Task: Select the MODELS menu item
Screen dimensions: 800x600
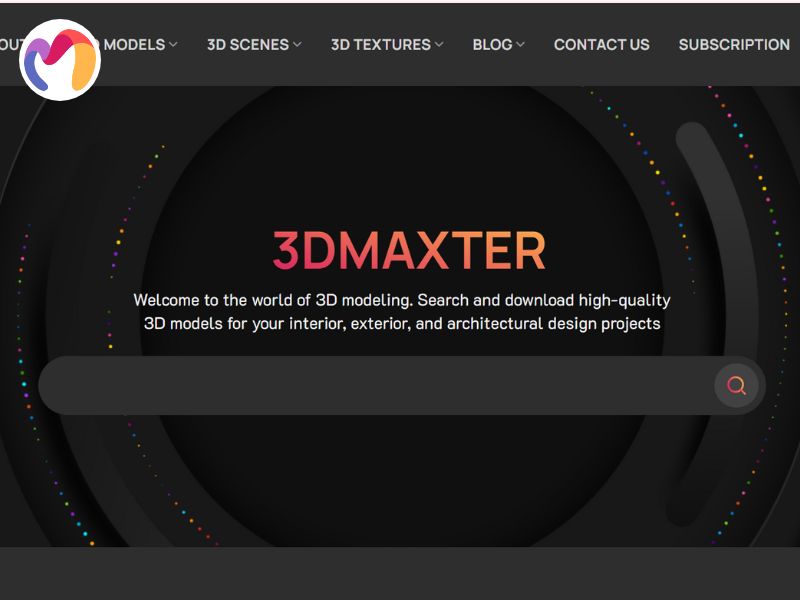Action: click(x=135, y=45)
